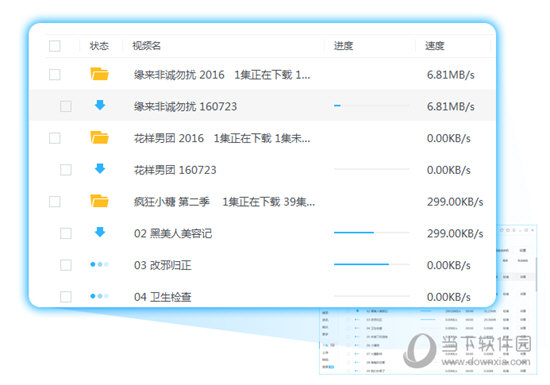
Task: Click waiting dots status icon for 04 卫生检查
Action: coord(100,296)
